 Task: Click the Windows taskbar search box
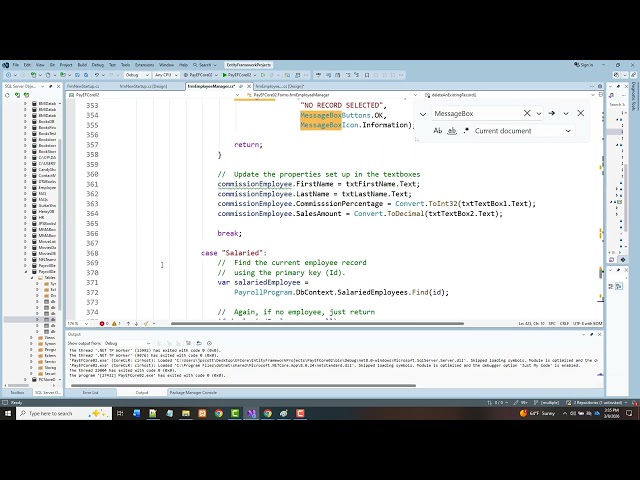(x=64, y=413)
